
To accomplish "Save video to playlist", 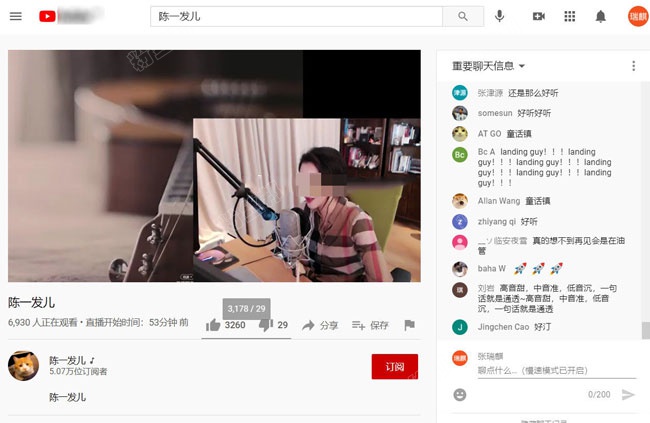I will tap(370, 326).
